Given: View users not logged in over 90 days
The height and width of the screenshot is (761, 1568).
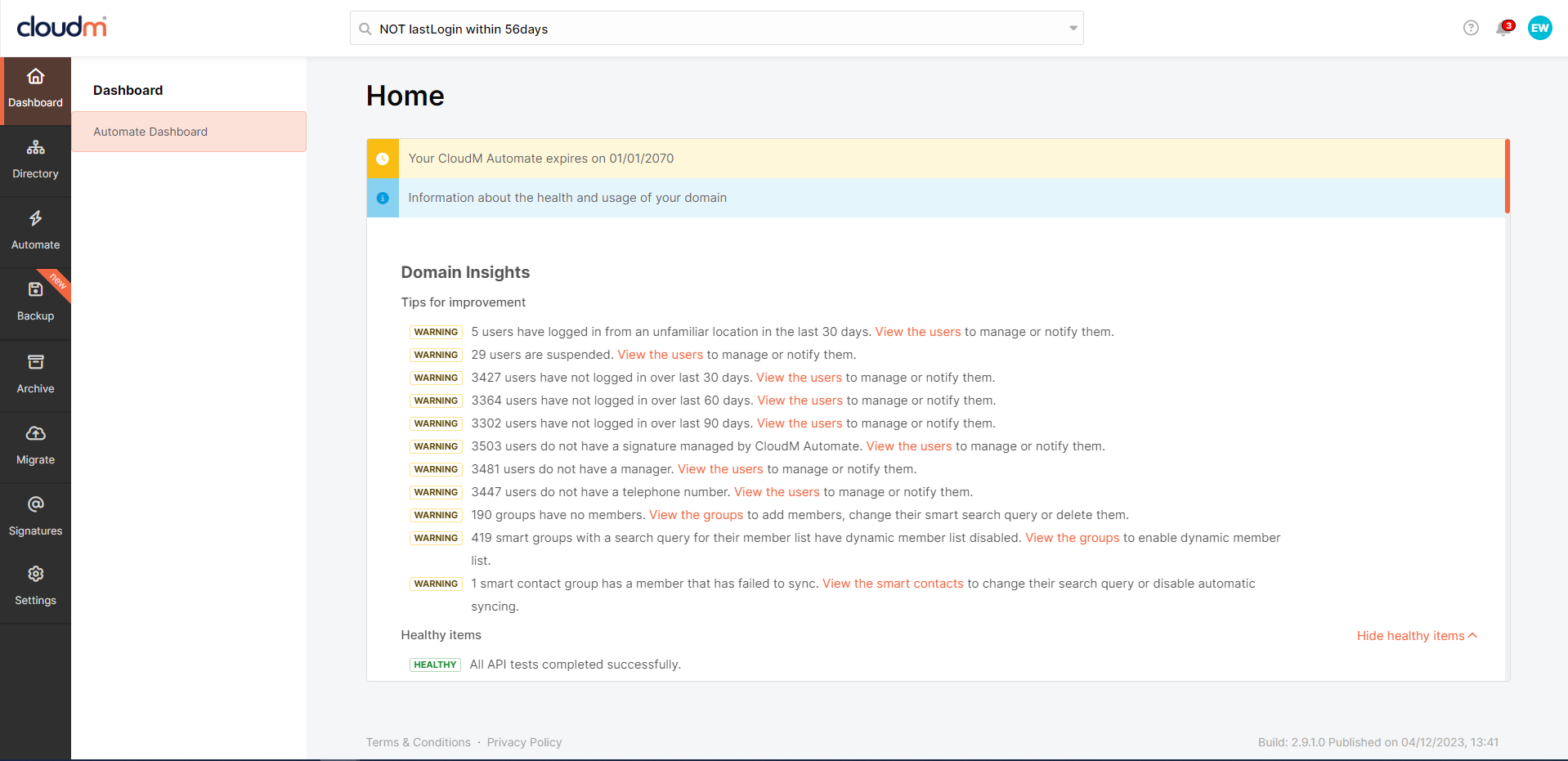Looking at the screenshot, I should coord(800,423).
